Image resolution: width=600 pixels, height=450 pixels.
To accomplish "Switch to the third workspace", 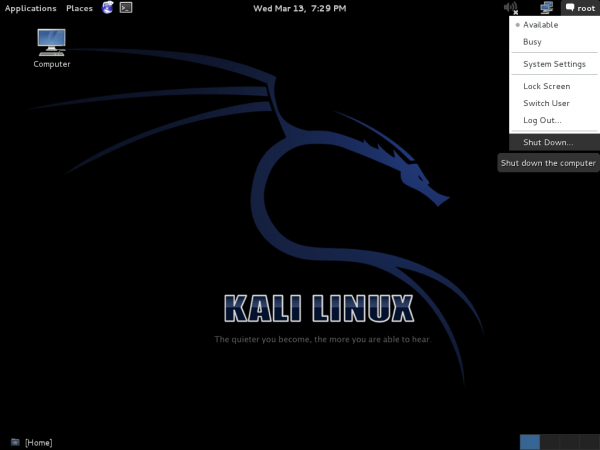I will tap(570, 442).
